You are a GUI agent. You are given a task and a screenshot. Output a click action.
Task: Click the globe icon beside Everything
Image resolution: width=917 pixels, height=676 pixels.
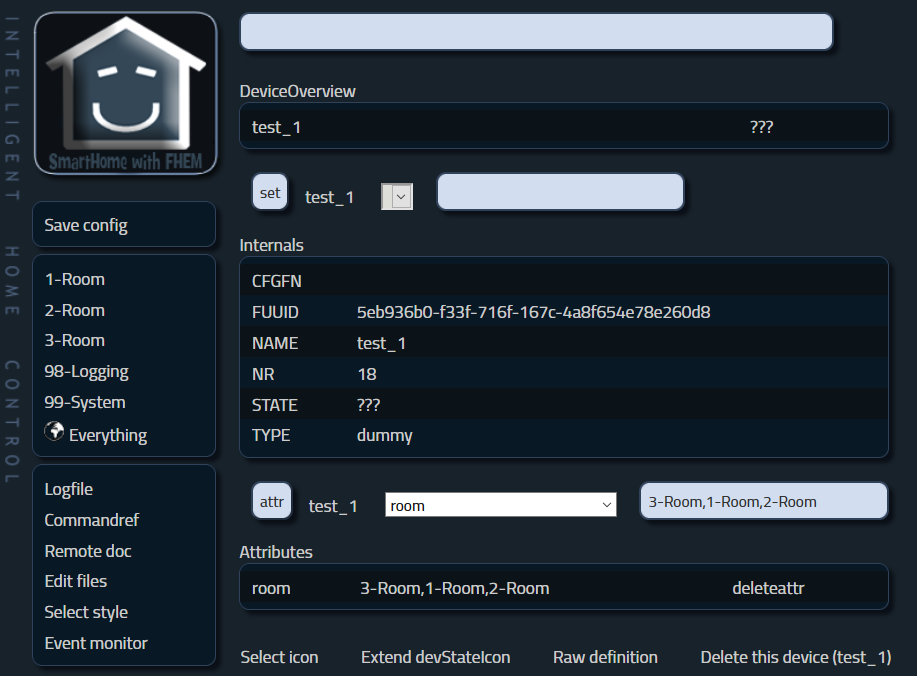pyautogui.click(x=55, y=432)
